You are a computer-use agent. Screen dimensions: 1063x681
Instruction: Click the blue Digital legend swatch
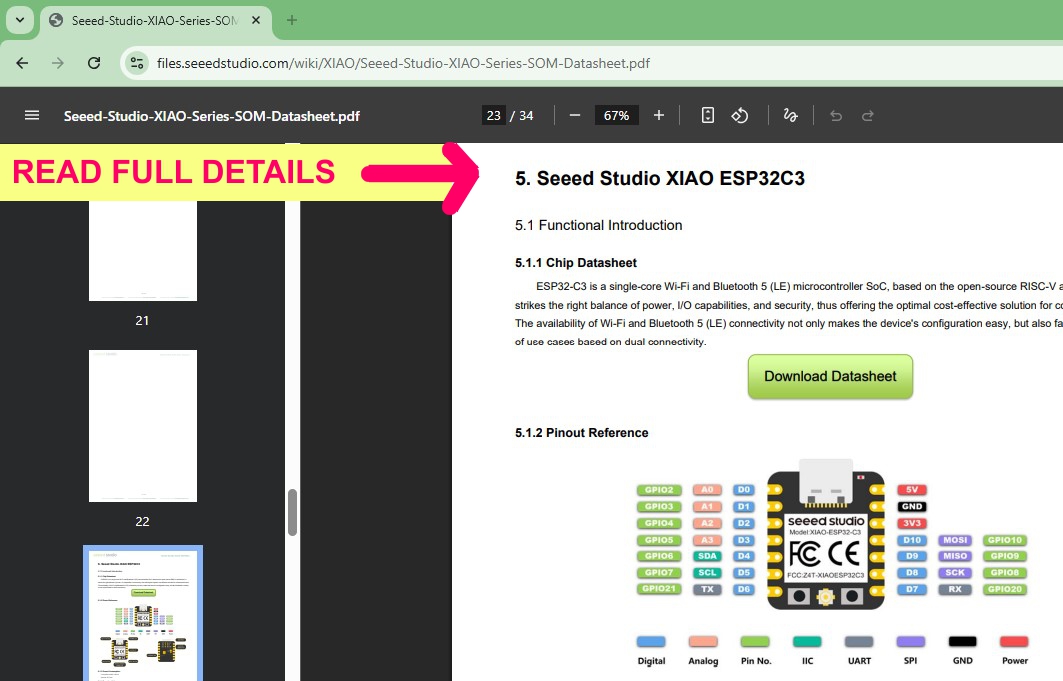651,642
